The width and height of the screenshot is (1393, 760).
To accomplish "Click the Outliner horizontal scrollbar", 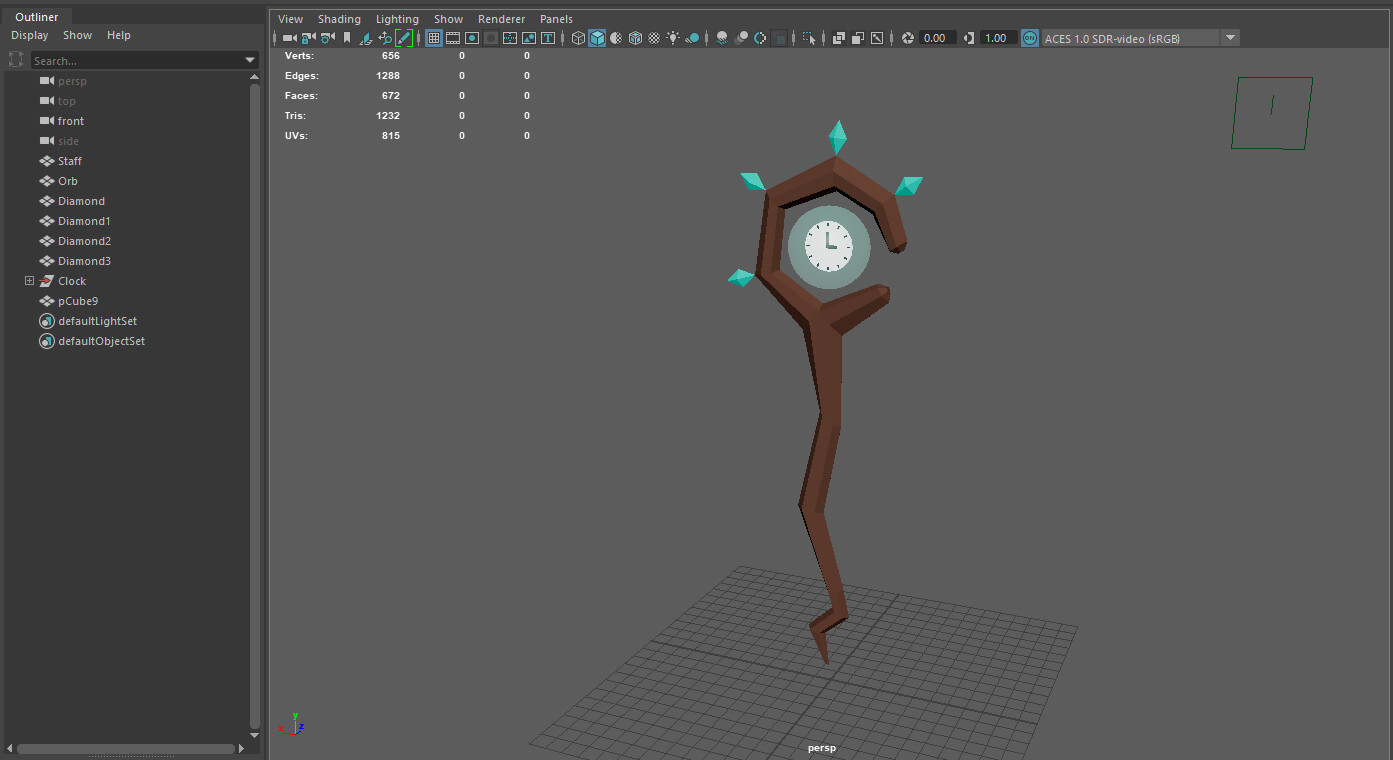I will coord(125,747).
